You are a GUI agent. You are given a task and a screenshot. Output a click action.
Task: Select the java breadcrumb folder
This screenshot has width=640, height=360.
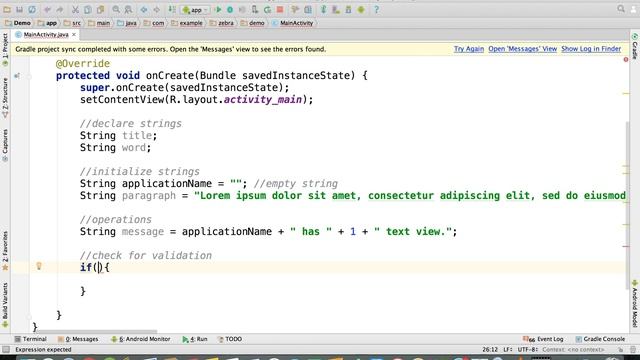[127, 23]
